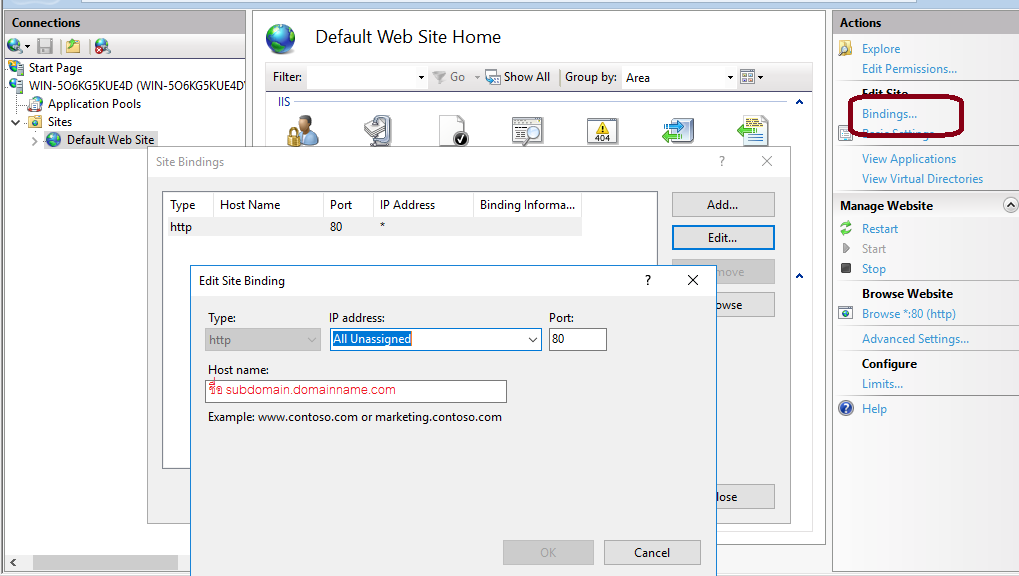Click the Limits... link under Configure
This screenshot has height=576, width=1019.
(x=882, y=384)
